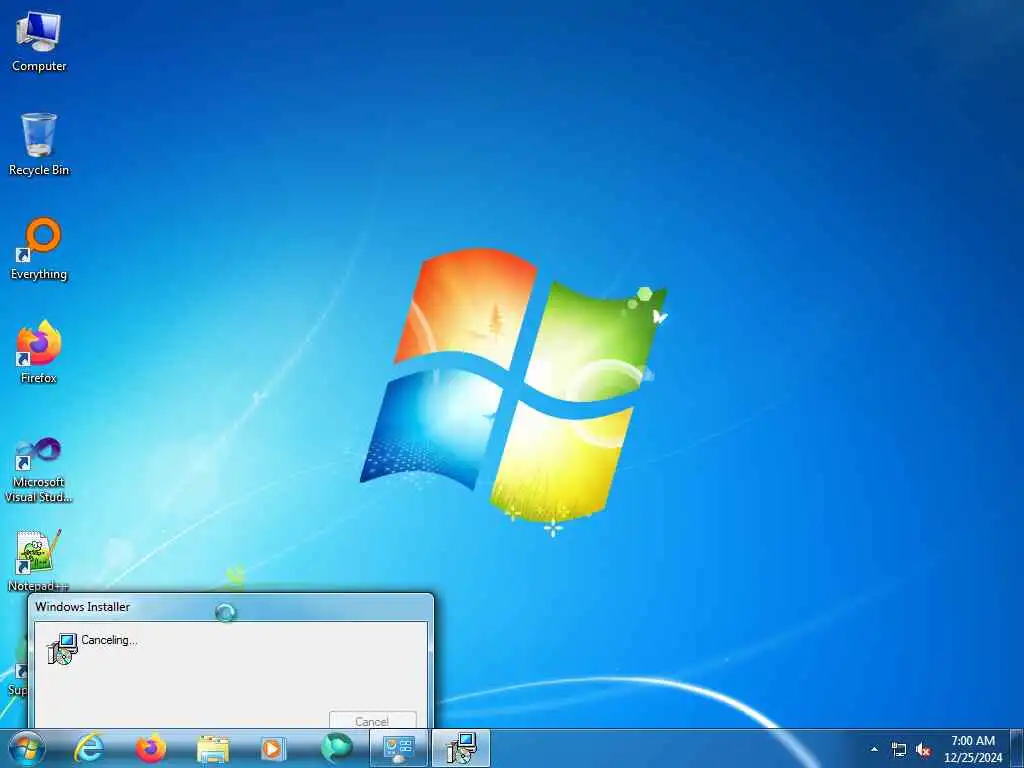The width and height of the screenshot is (1024, 768).
Task: Click the green sphere taskbar app icon
Action: 336,748
